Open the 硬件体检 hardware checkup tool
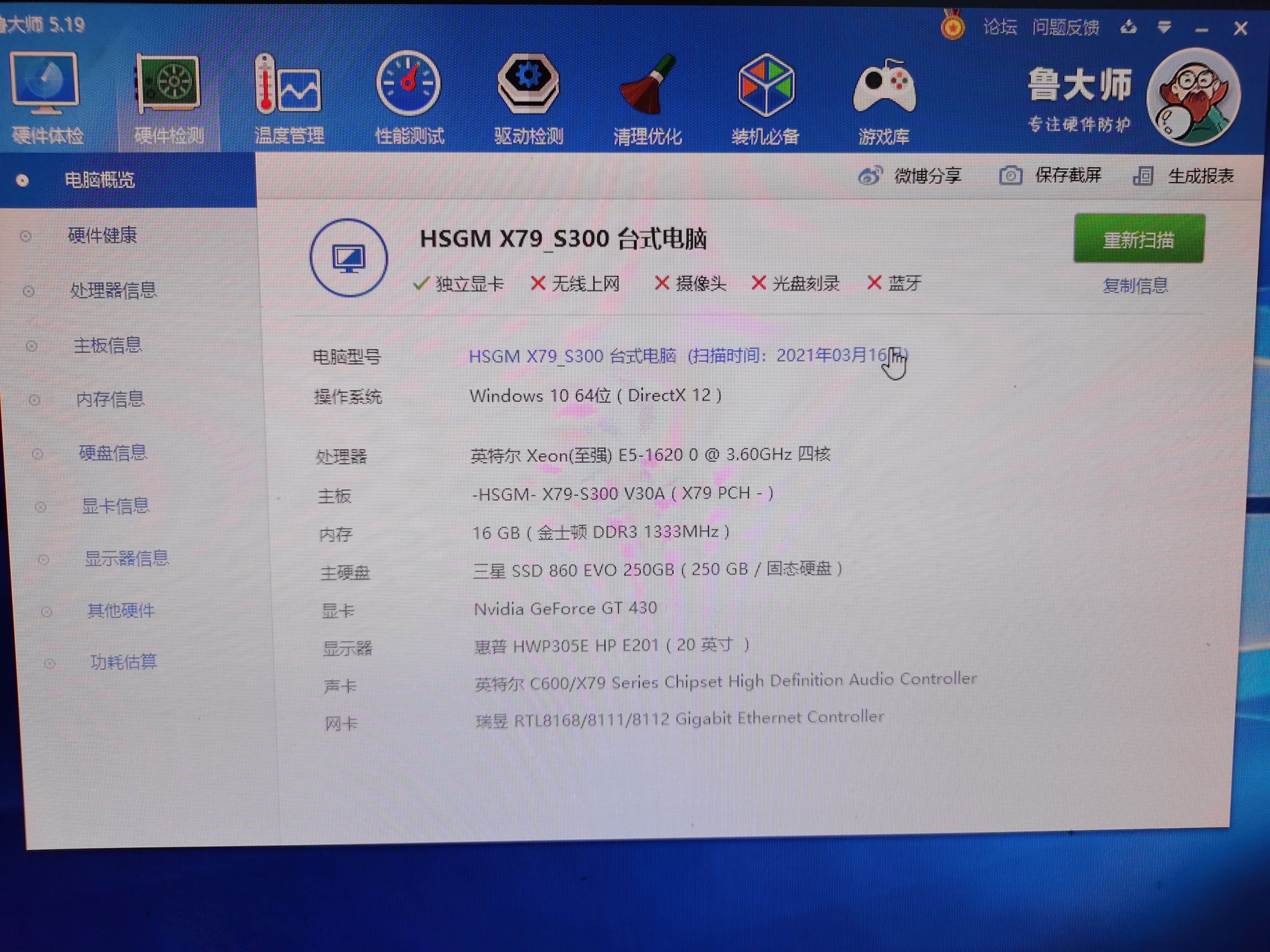 tap(46, 97)
